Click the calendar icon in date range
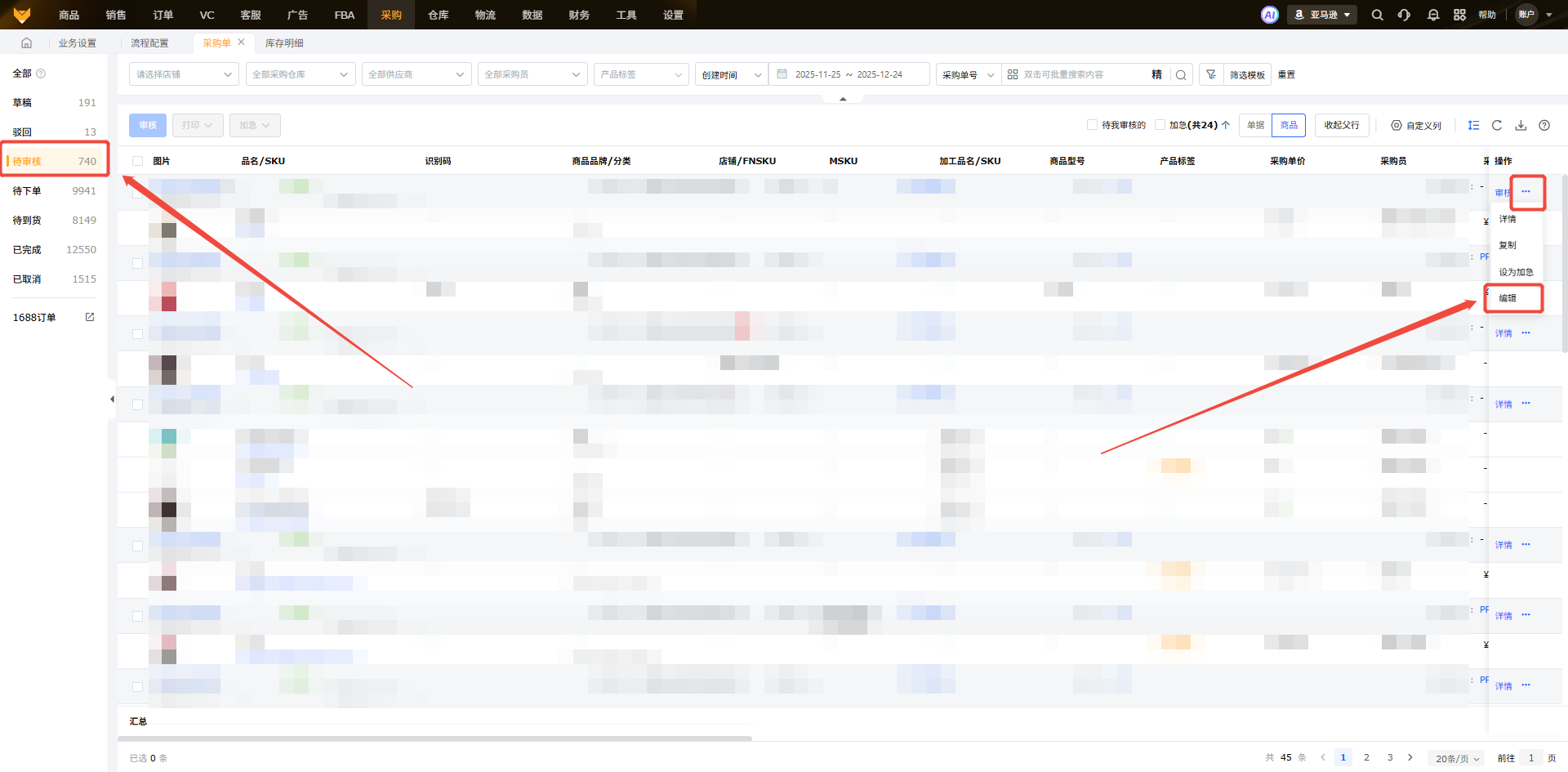Viewport: 1568px width, 772px height. [x=782, y=74]
